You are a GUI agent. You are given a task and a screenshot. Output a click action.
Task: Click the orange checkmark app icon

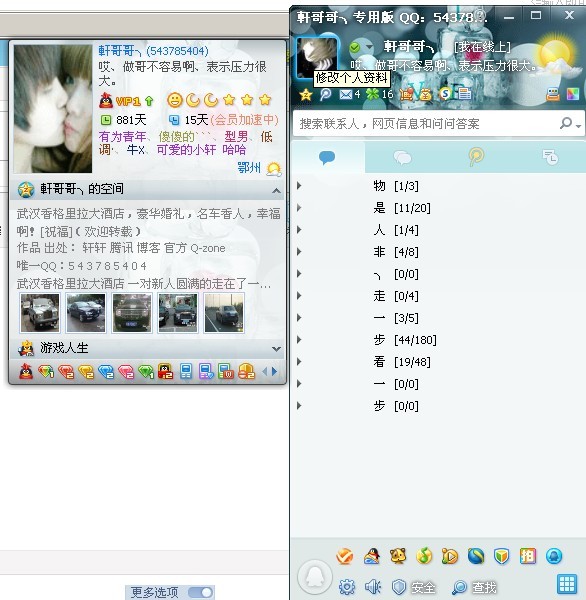(344, 556)
